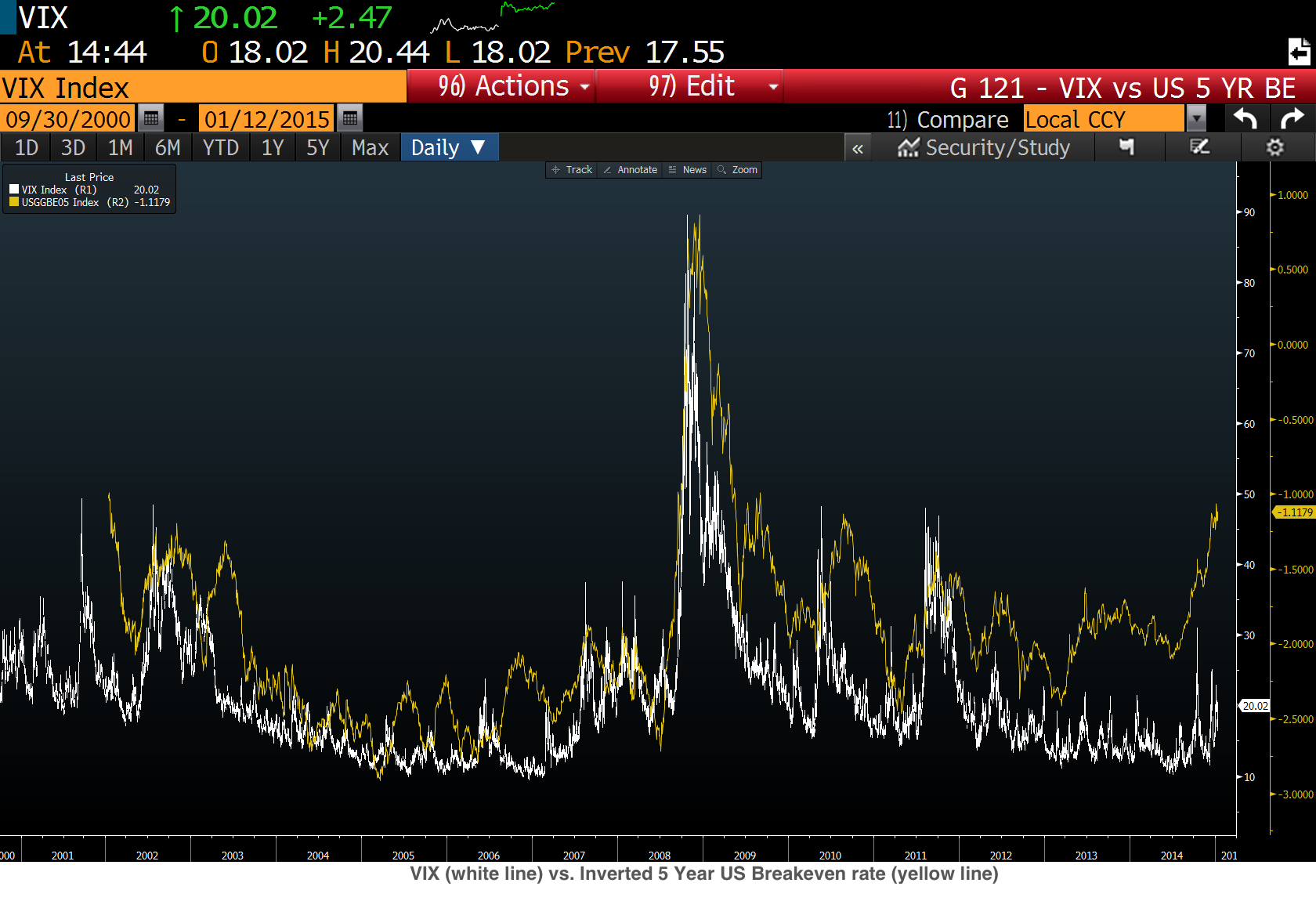
Task: Toggle the Annotate tool
Action: tap(631, 170)
